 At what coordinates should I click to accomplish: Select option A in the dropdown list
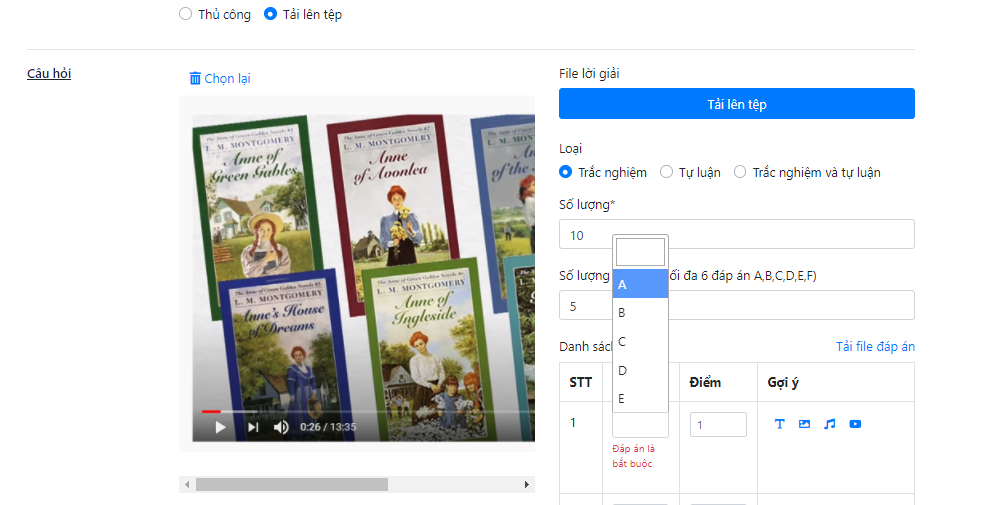coord(640,284)
